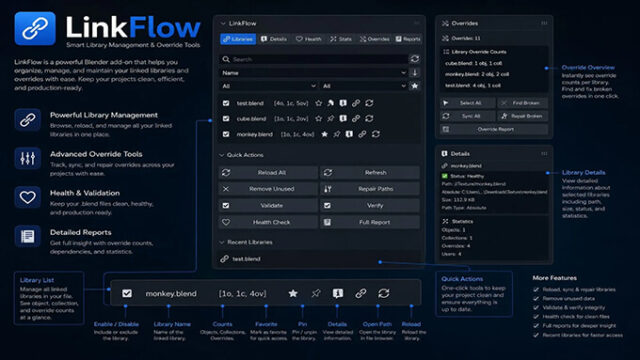Open the Stats tab
This screenshot has height=360, width=640.
(341, 39)
